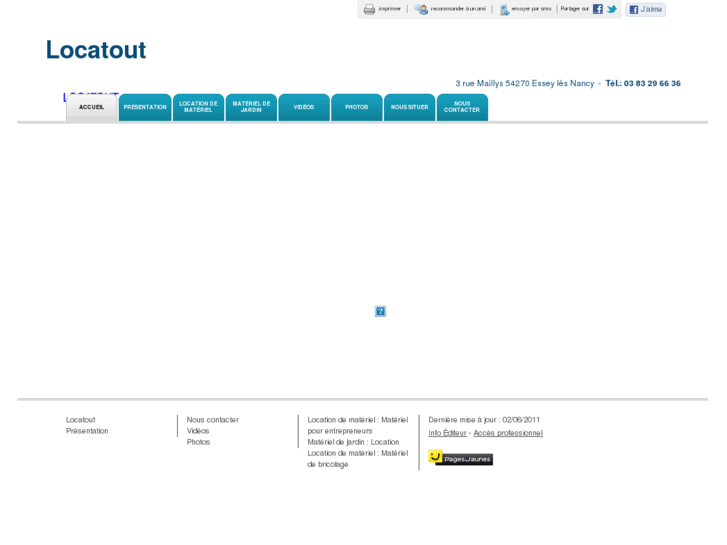The width and height of the screenshot is (727, 545).
Task: Click the Info Éditeur link
Action: click(447, 433)
